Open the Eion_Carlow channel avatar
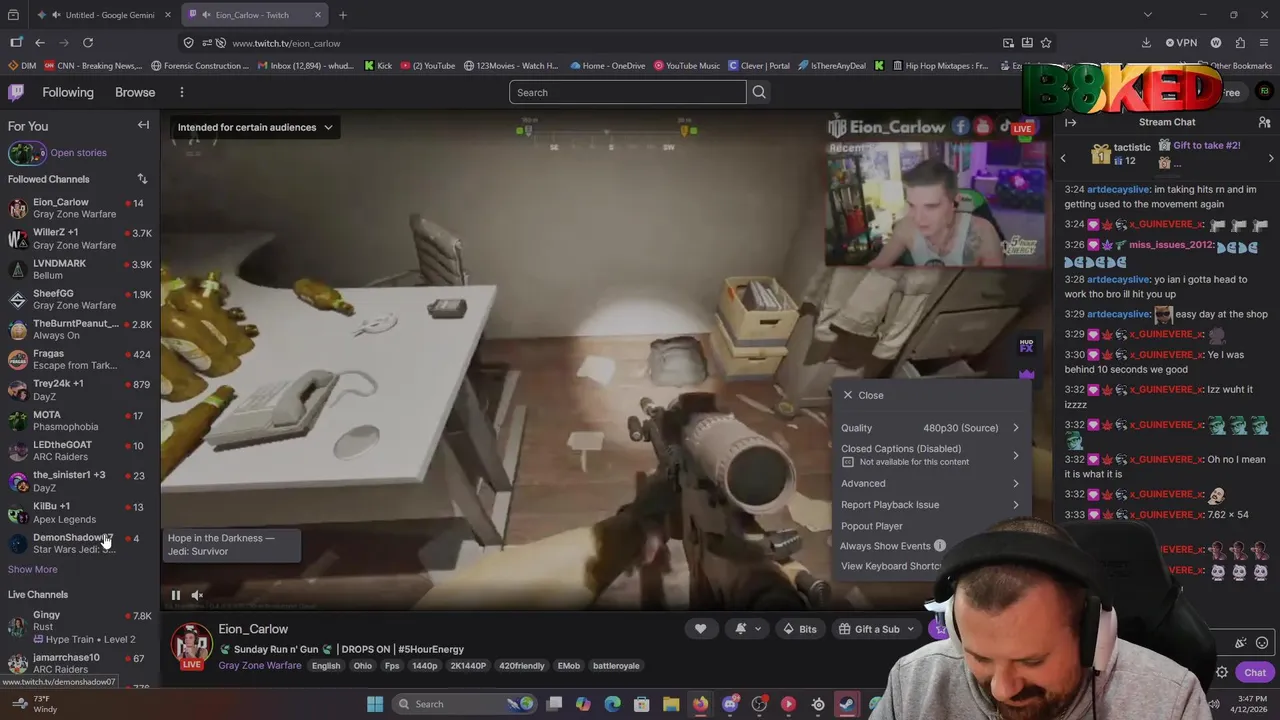 (x=191, y=645)
